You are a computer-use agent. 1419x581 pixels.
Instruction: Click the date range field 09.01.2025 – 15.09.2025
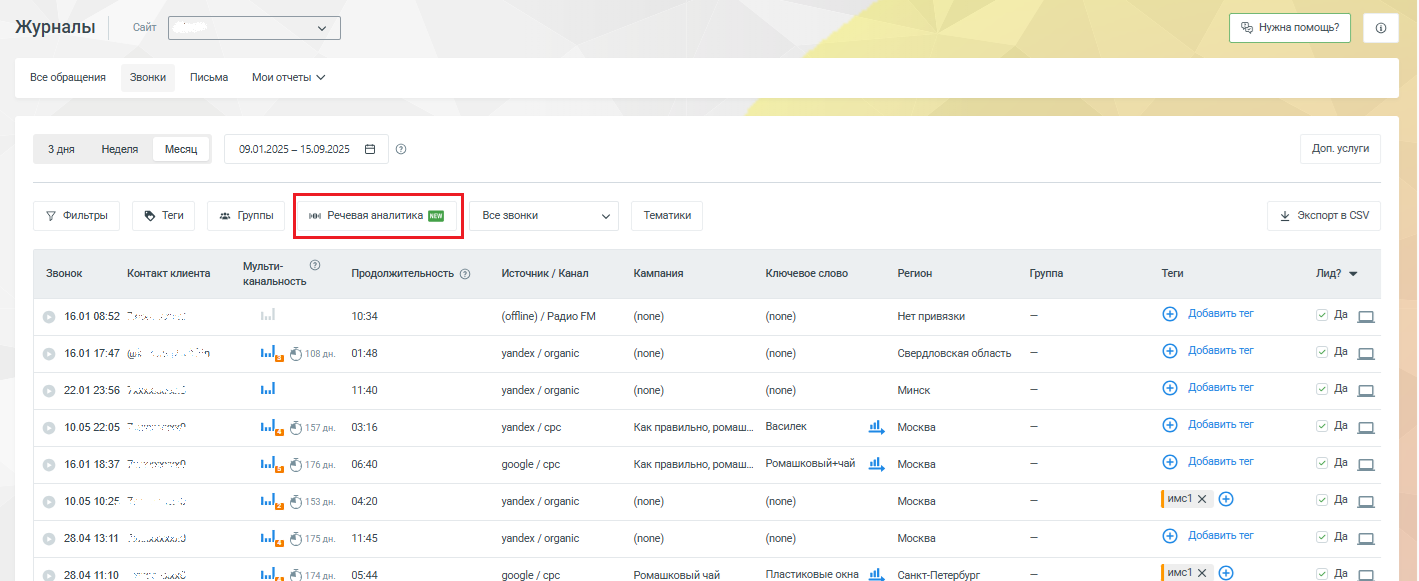tap(306, 150)
